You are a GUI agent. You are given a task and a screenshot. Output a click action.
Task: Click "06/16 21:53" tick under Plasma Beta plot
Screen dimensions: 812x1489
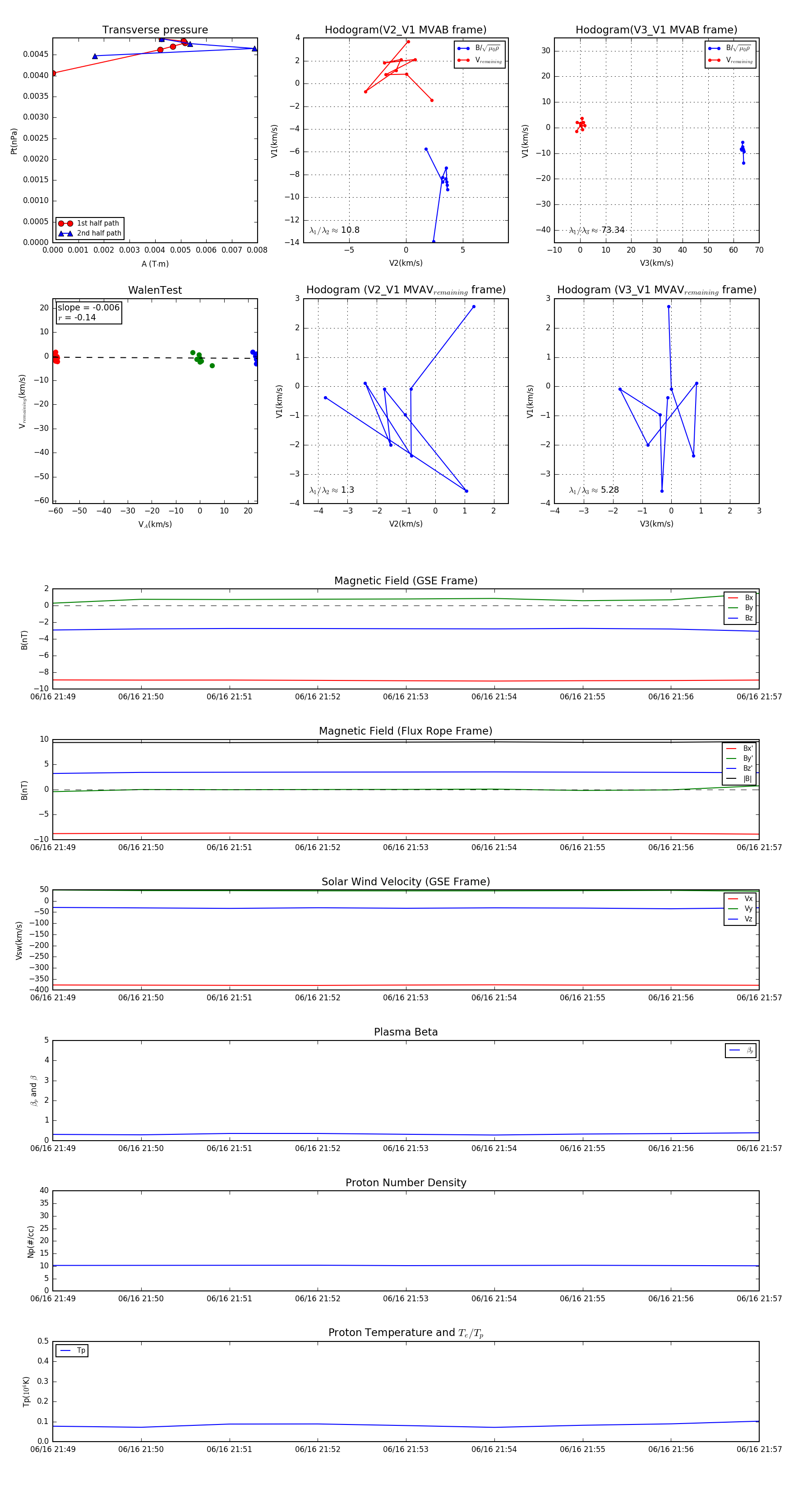click(406, 1148)
